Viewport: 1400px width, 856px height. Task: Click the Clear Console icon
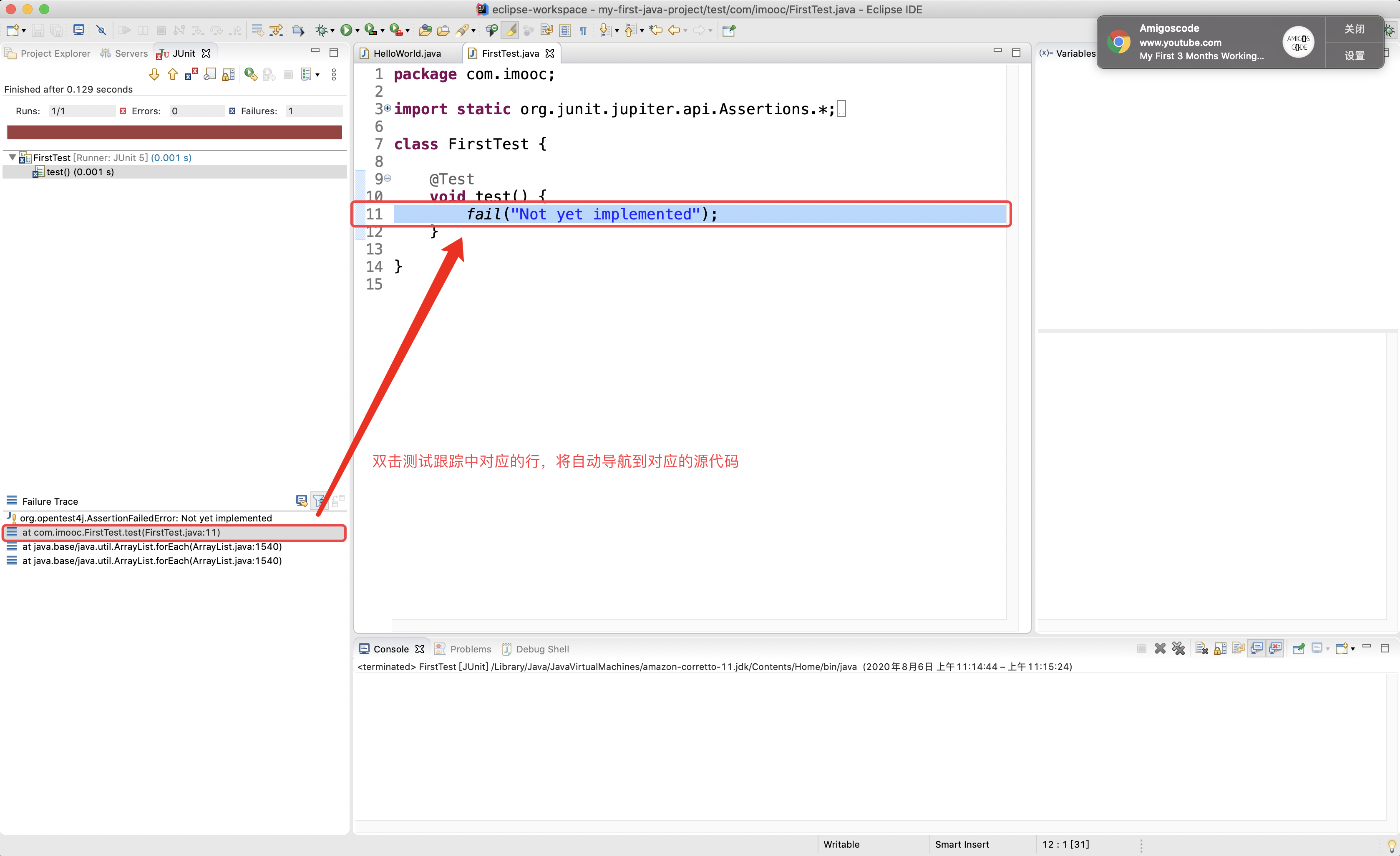1201,648
